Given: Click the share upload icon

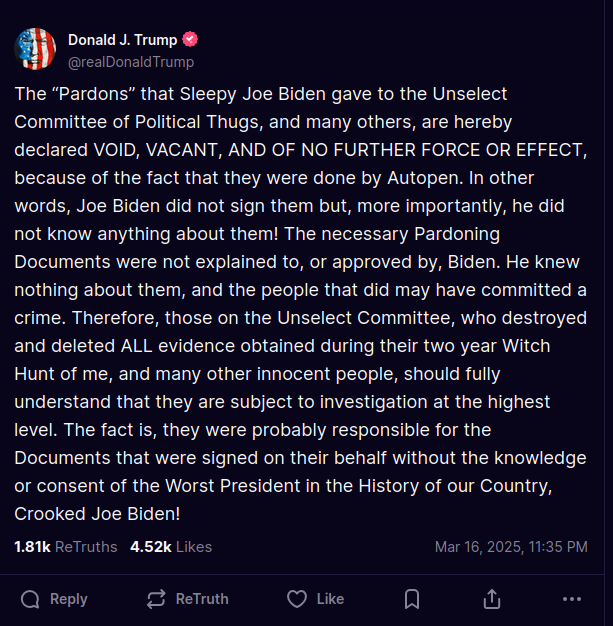Looking at the screenshot, I should click(491, 599).
